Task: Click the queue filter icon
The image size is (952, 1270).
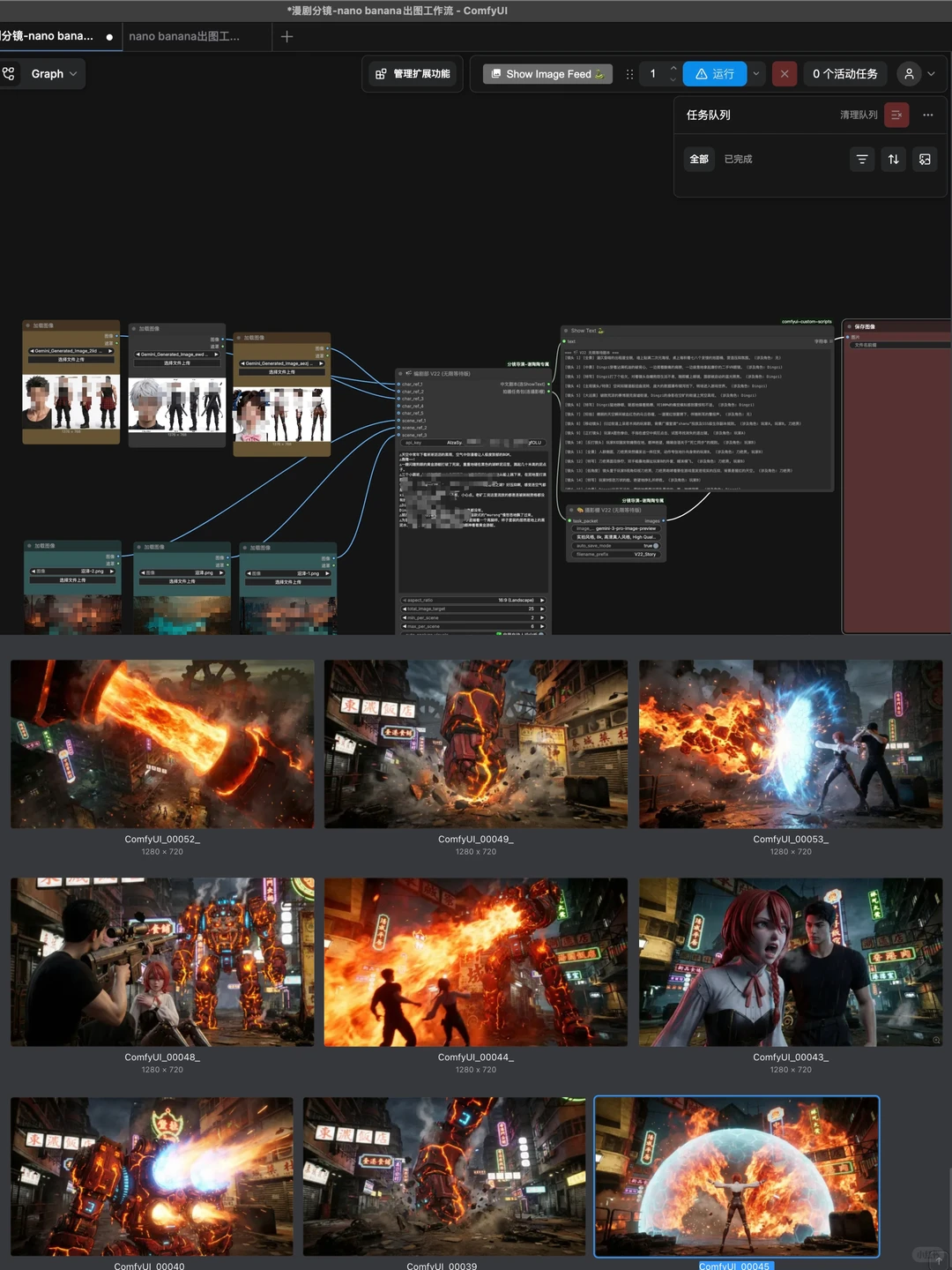Action: coord(862,160)
